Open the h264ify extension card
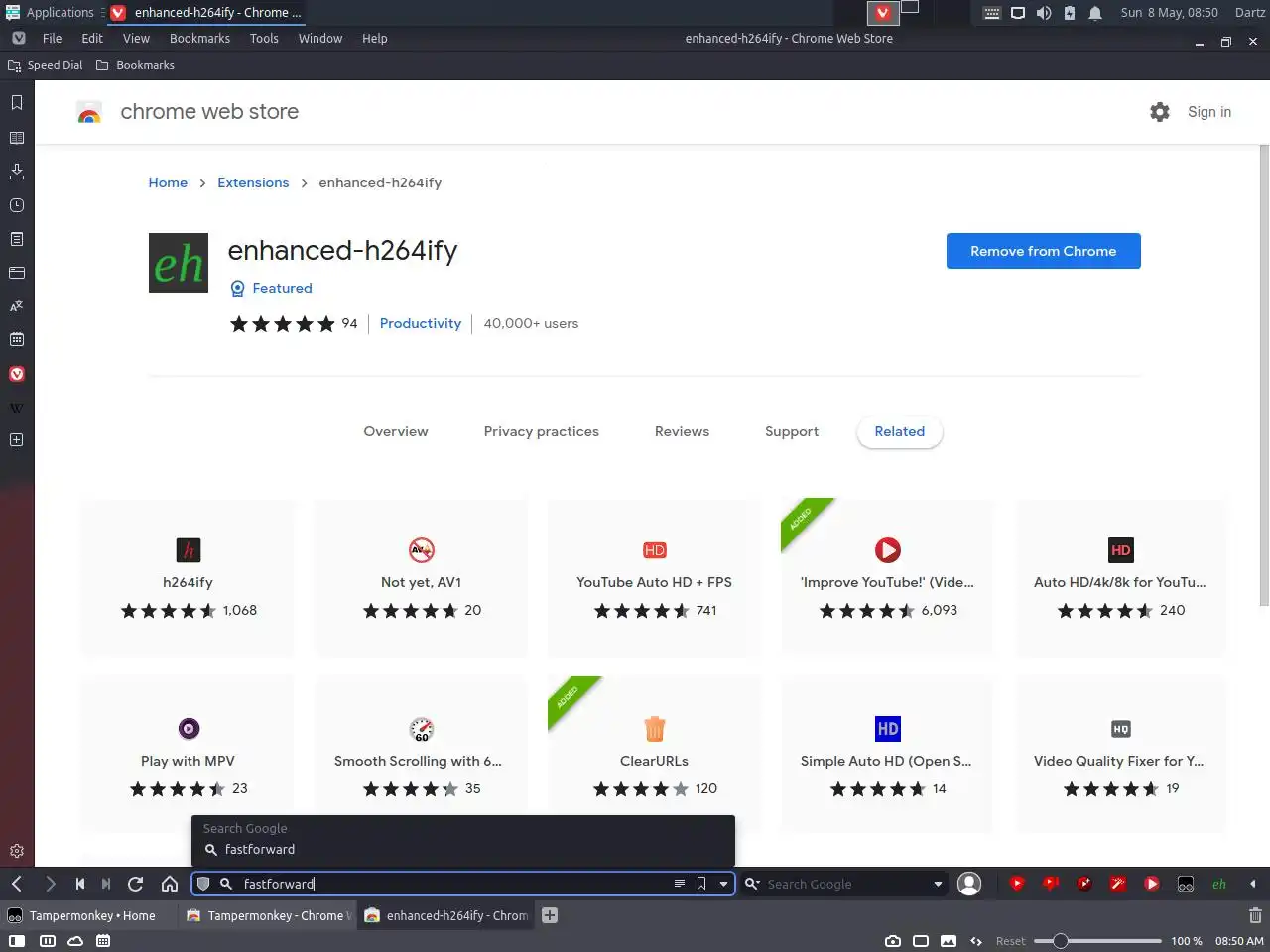The width and height of the screenshot is (1270, 952). (188, 577)
